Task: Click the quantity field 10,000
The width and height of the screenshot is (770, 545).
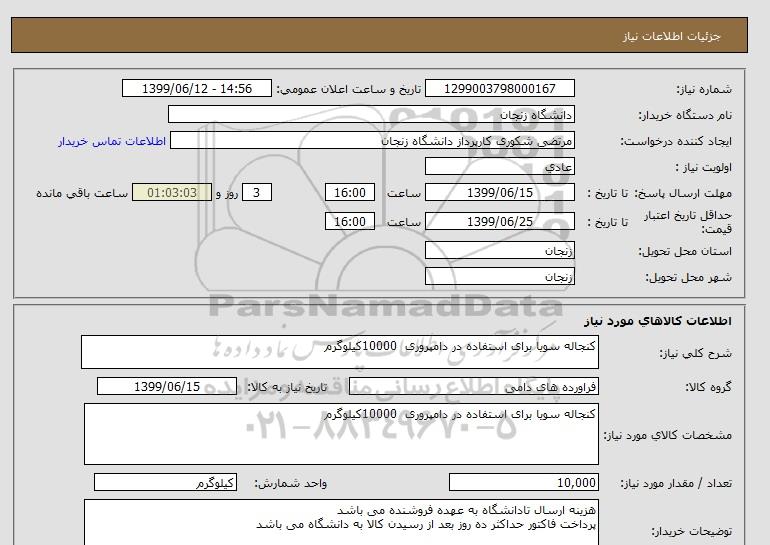Action: [523, 483]
